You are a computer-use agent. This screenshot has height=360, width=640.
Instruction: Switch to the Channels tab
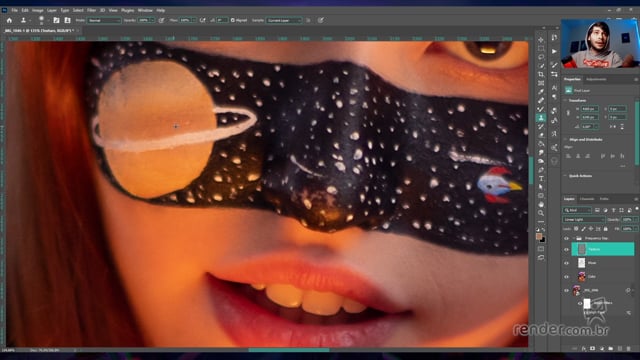587,199
